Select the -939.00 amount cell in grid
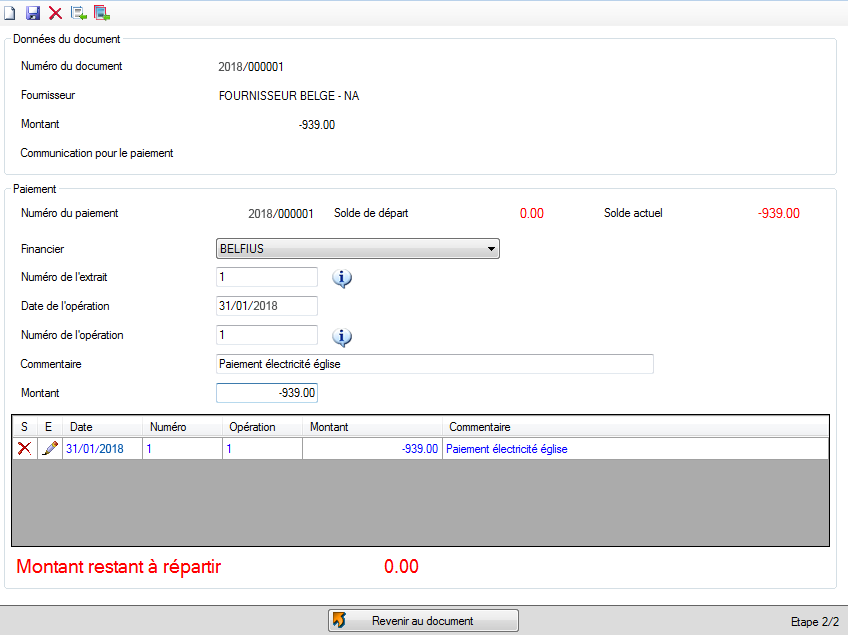The height and width of the screenshot is (635, 848). pyautogui.click(x=373, y=448)
